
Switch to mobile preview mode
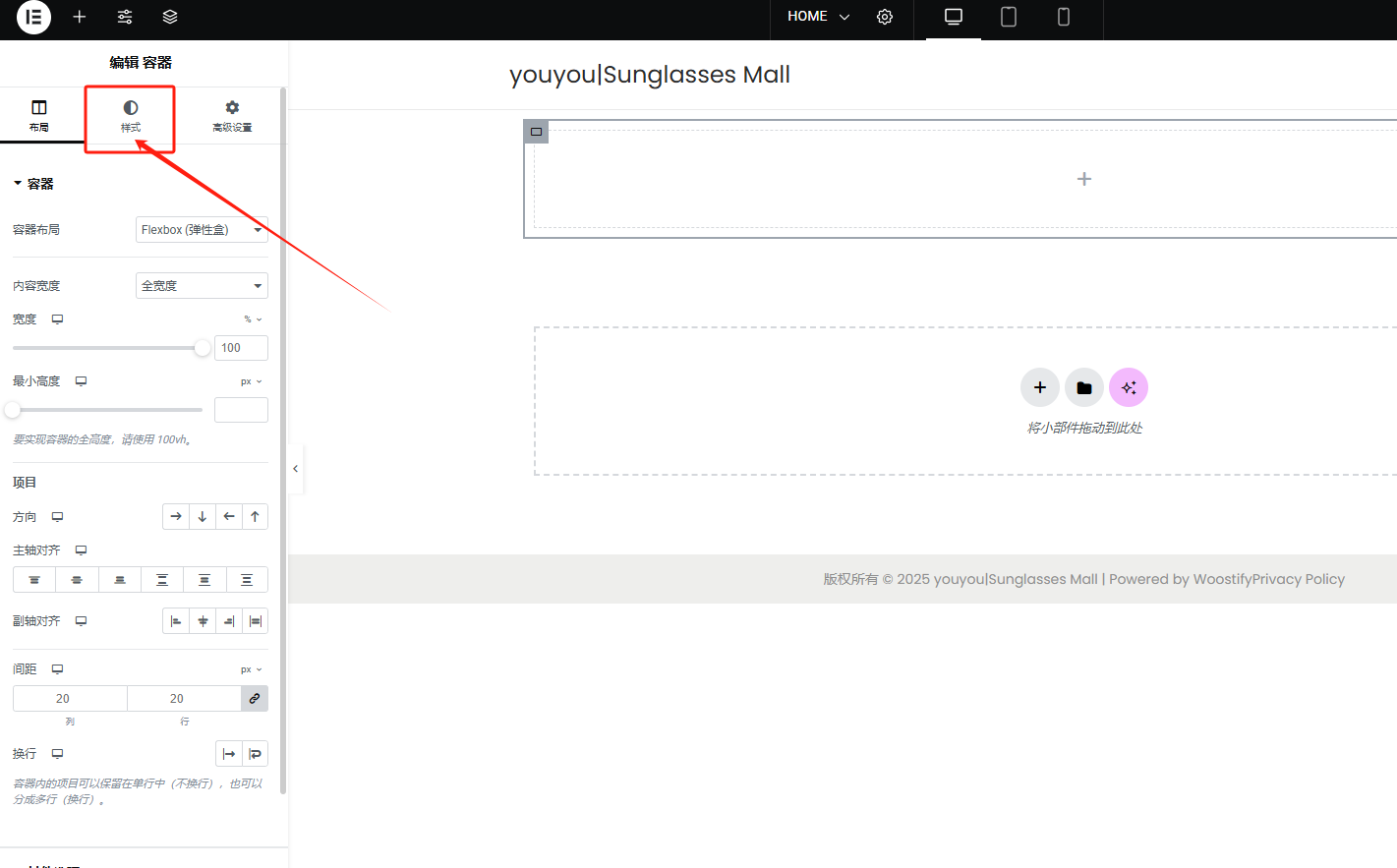coord(1063,17)
